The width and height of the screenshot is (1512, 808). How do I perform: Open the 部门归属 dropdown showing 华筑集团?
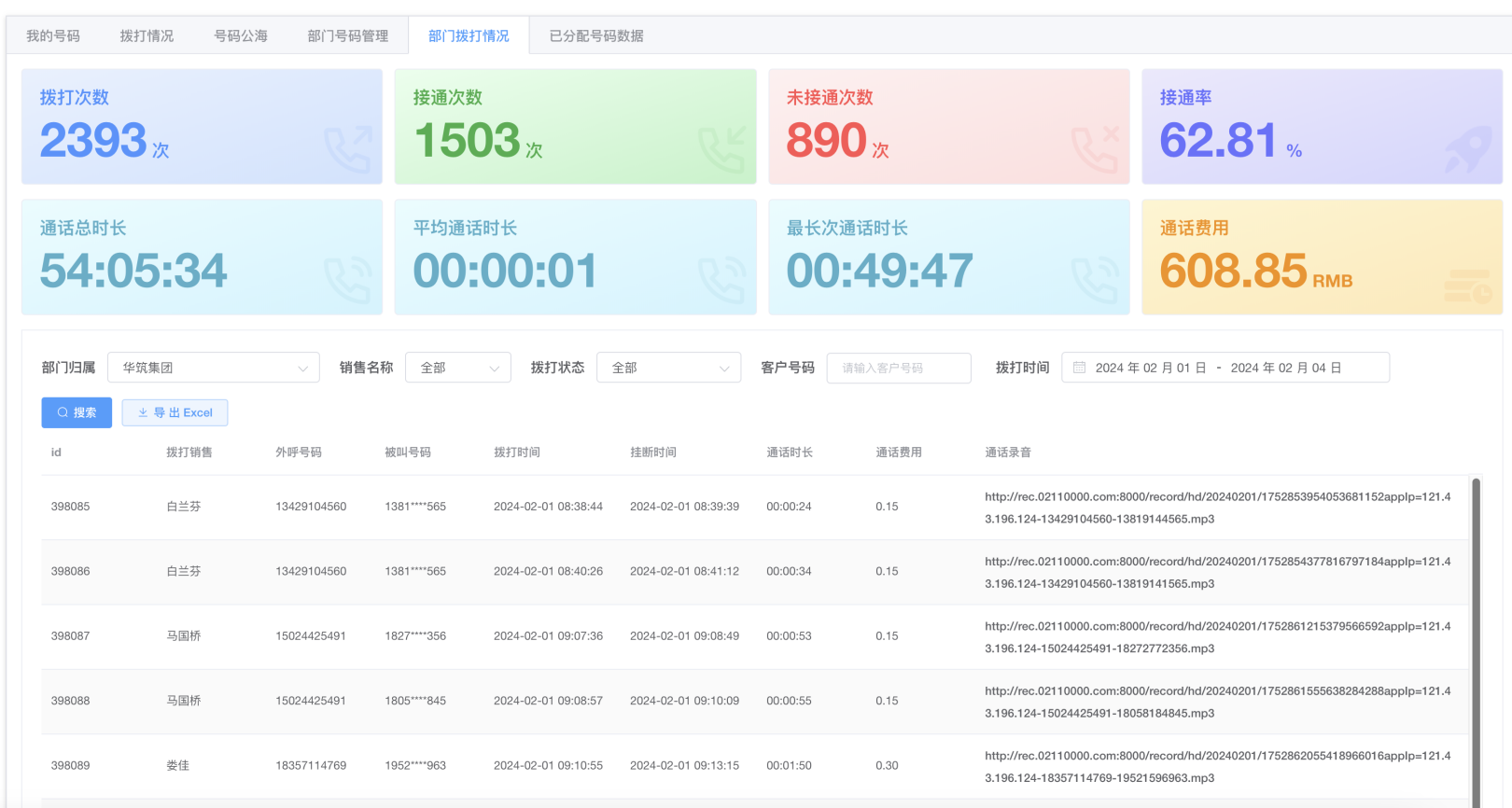pyautogui.click(x=214, y=368)
